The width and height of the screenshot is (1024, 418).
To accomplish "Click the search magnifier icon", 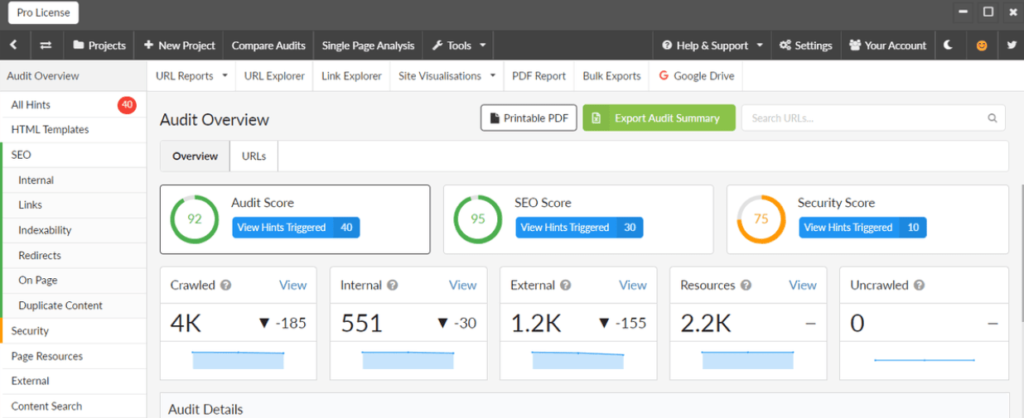I will coord(992,118).
